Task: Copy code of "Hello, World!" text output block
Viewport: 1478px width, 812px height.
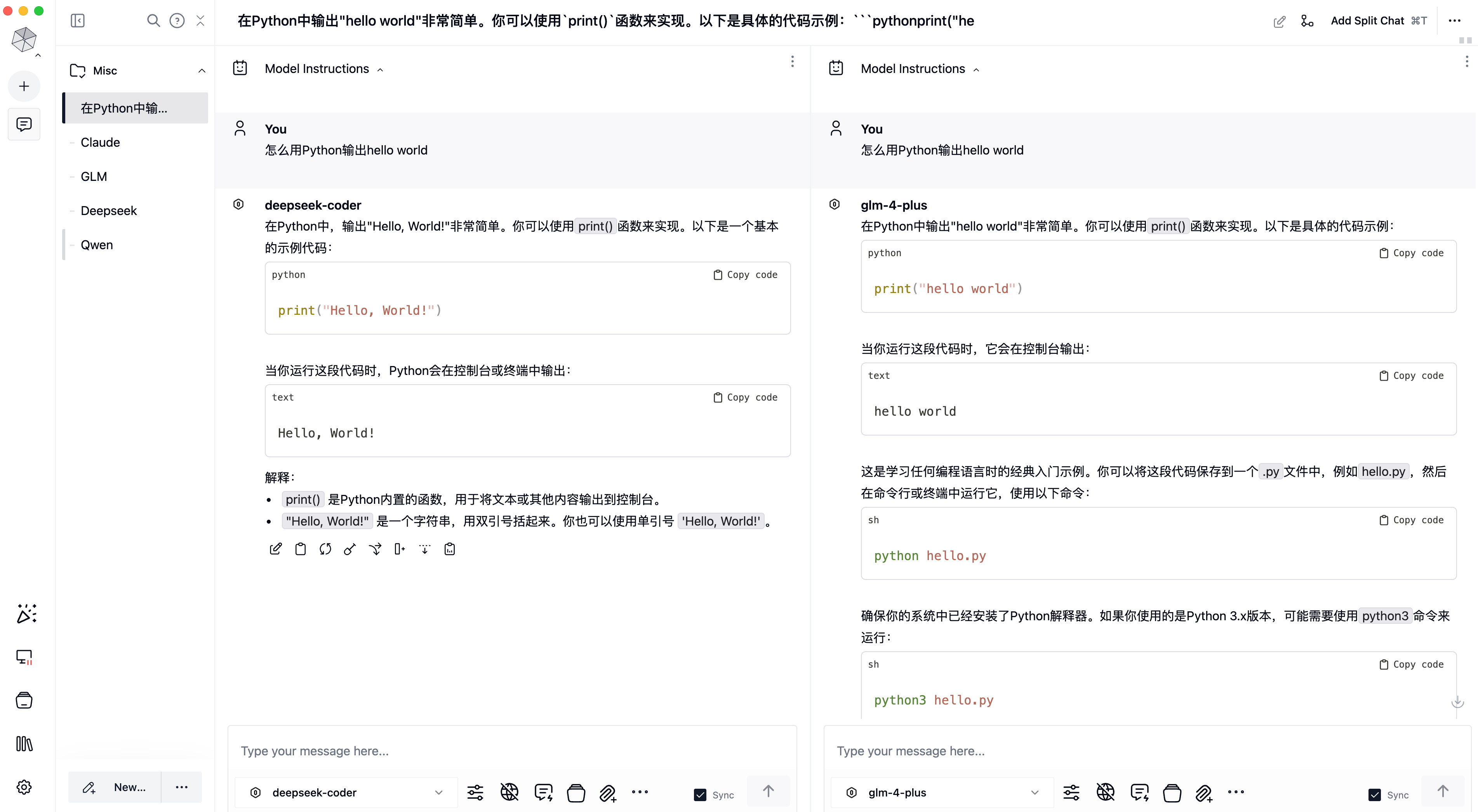Action: point(745,397)
